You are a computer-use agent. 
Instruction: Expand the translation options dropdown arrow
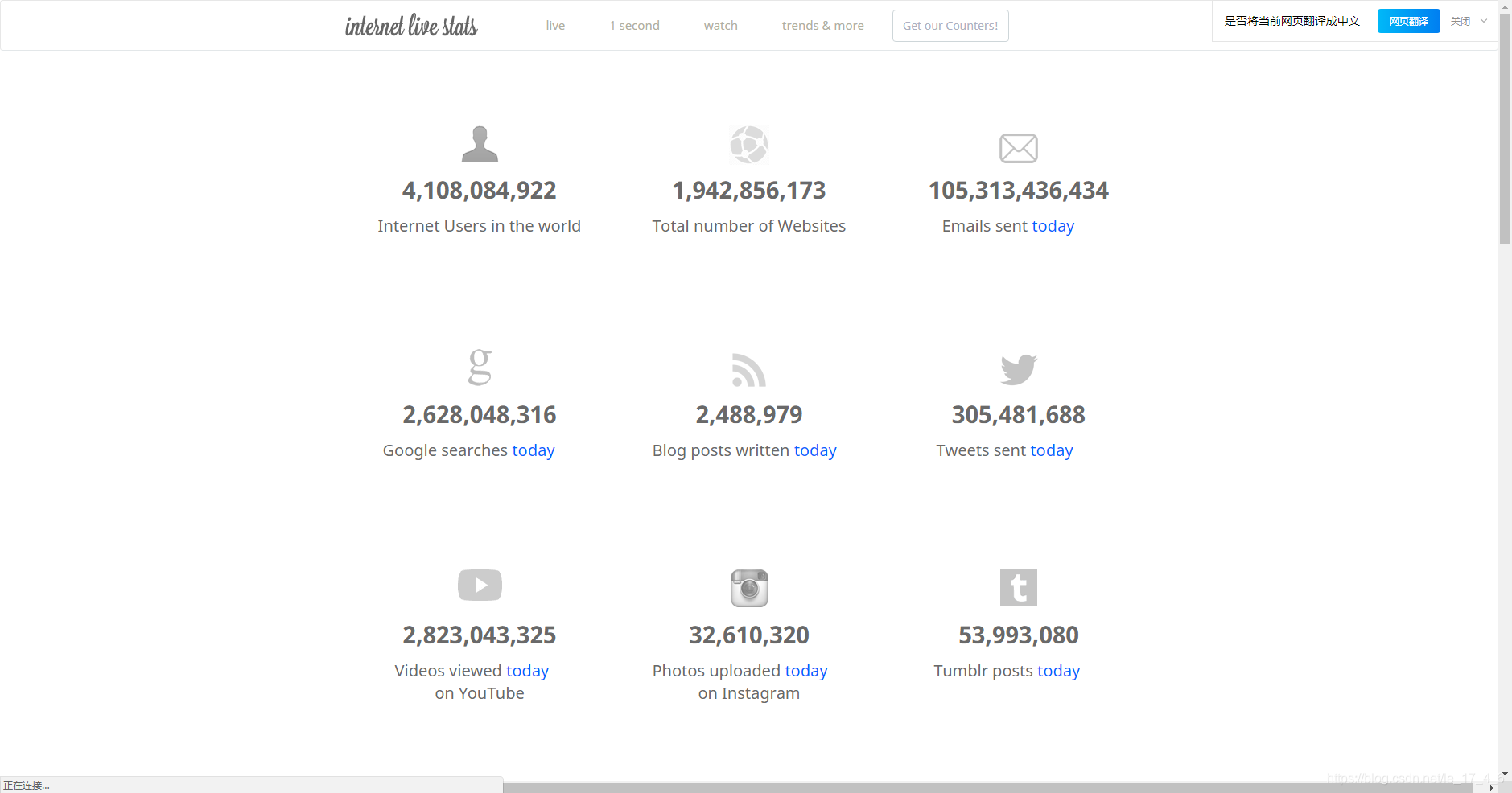[1484, 21]
